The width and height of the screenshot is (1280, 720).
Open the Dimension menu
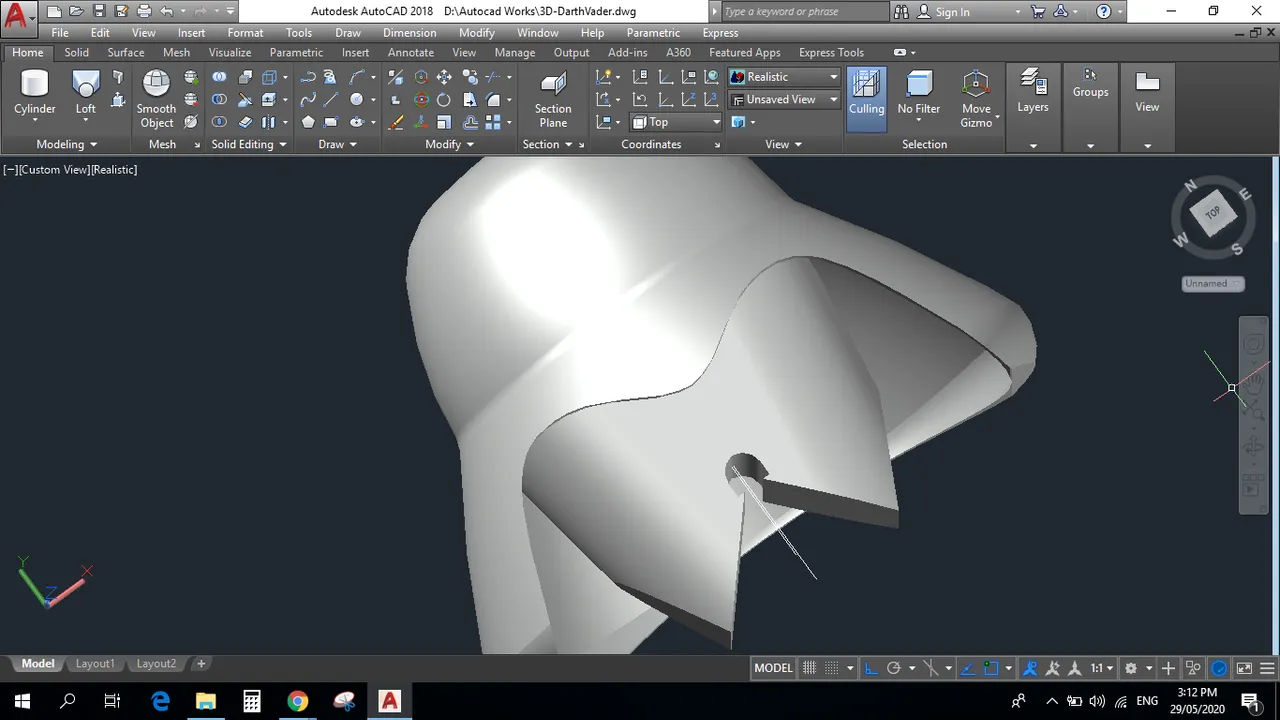(410, 33)
